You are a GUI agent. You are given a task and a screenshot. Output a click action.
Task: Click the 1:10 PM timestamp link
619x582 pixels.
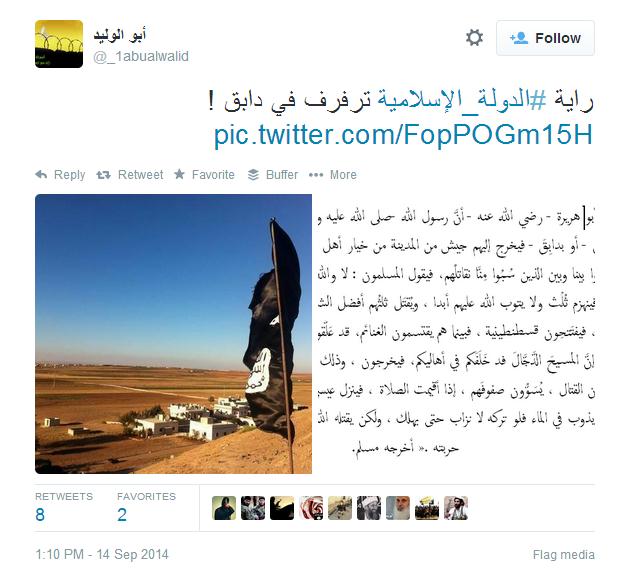pos(102,554)
